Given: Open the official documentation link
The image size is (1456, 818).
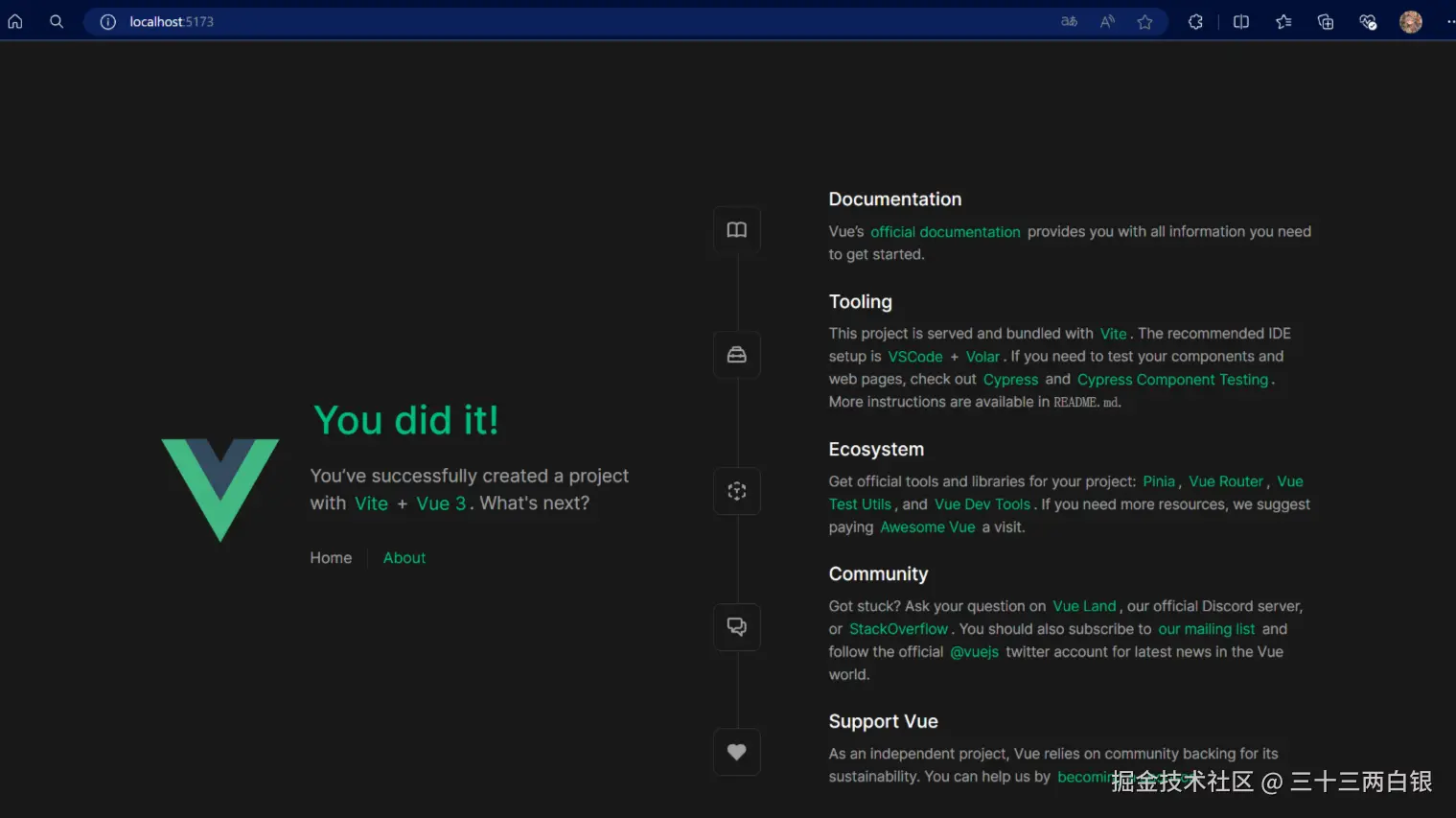Looking at the screenshot, I should pos(945,232).
